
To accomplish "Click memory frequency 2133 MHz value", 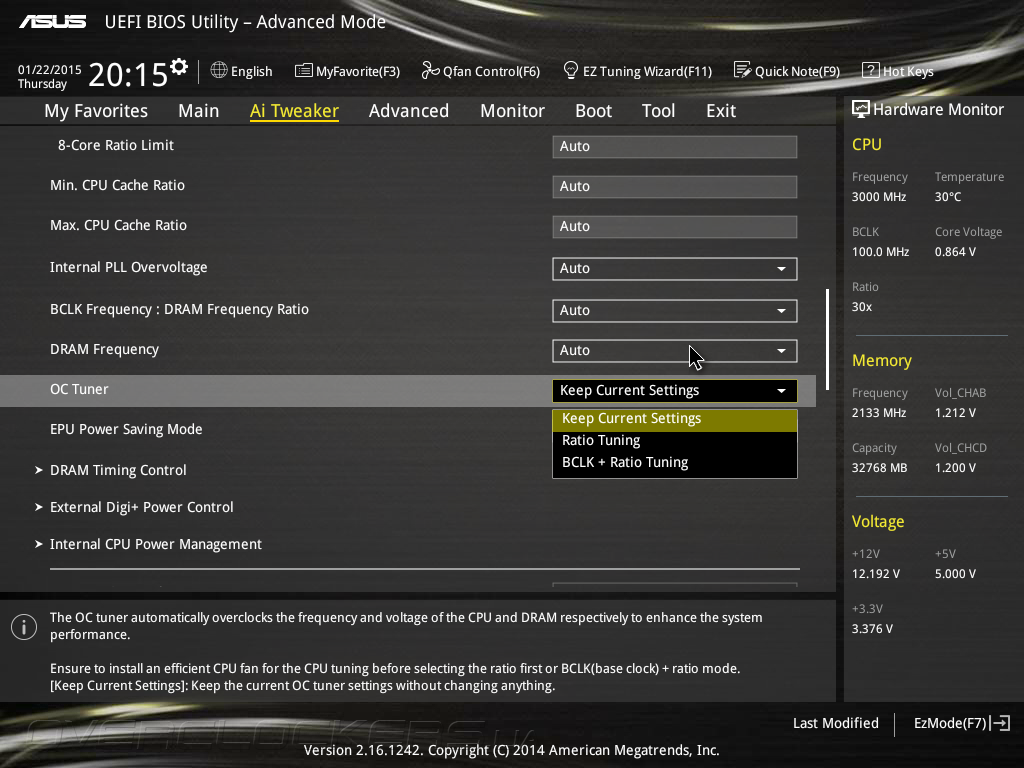I will (x=878, y=413).
